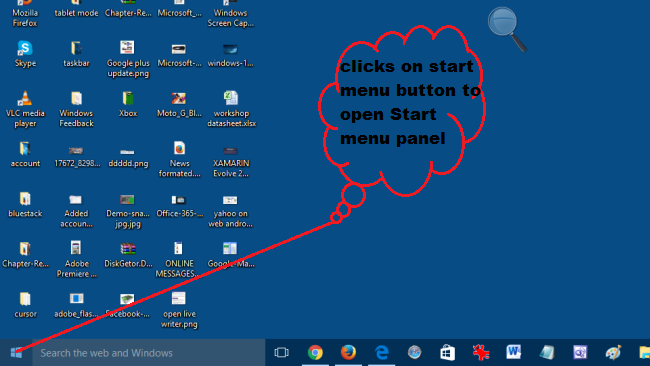
Task: Select the Mozilla Firefox desktop shortcut
Action: click(x=25, y=13)
